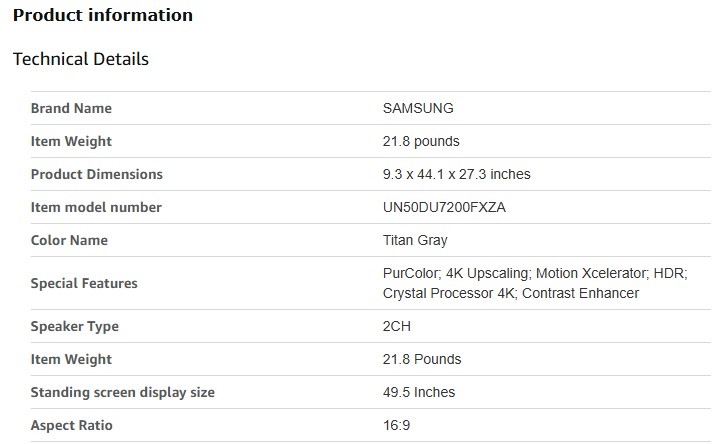Click the Standing screen display size label

(x=123, y=392)
